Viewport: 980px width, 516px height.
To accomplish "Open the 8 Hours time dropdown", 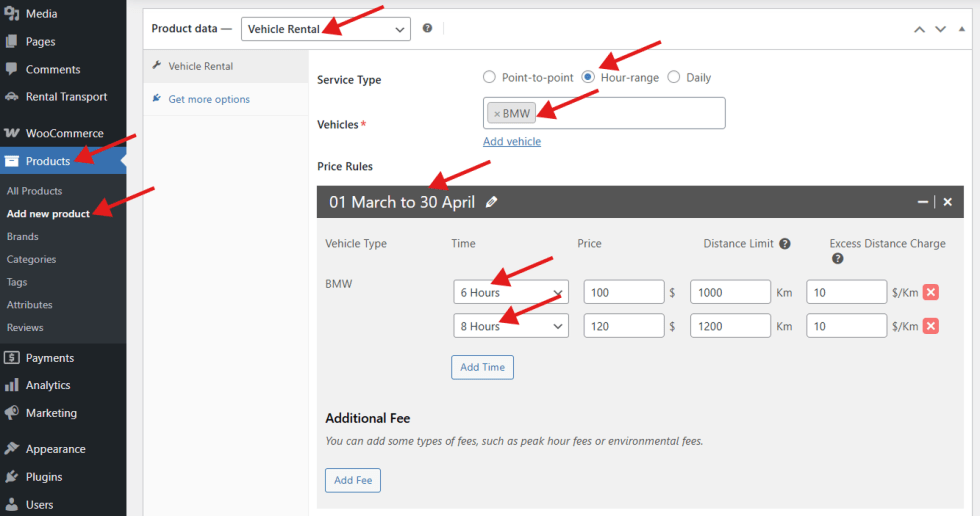I will pyautogui.click(x=510, y=326).
